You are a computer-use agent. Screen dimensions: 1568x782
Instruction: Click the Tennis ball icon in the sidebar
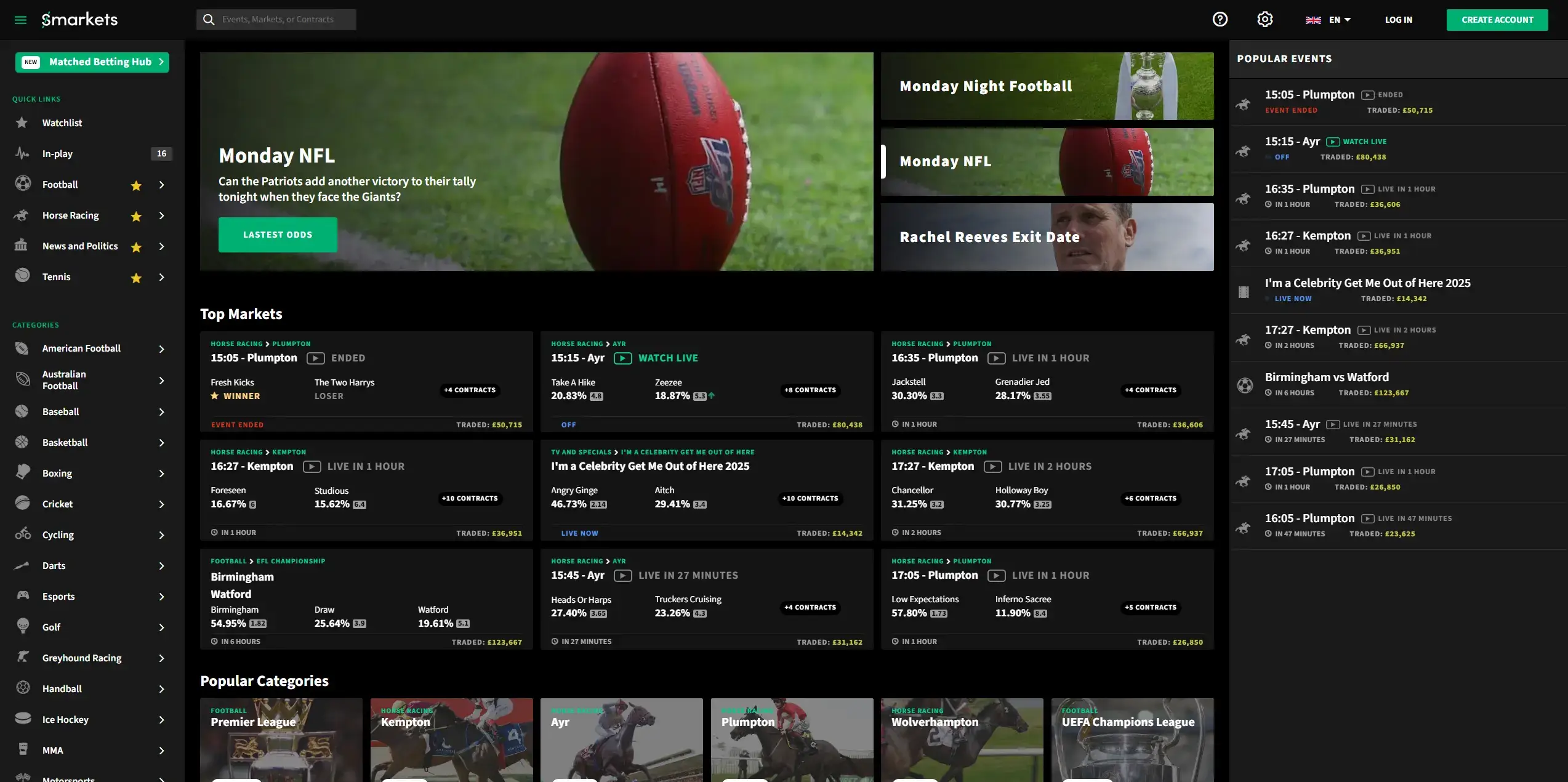click(20, 276)
